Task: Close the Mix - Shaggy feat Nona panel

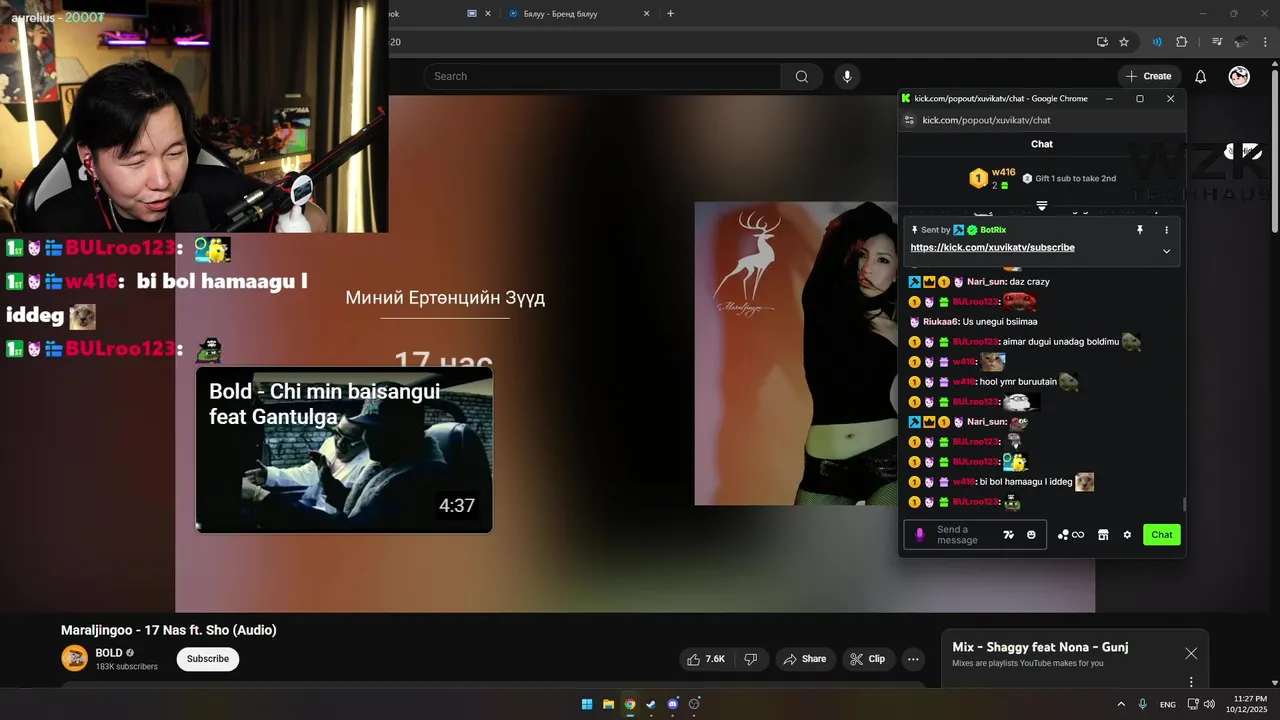Action: click(x=1191, y=653)
